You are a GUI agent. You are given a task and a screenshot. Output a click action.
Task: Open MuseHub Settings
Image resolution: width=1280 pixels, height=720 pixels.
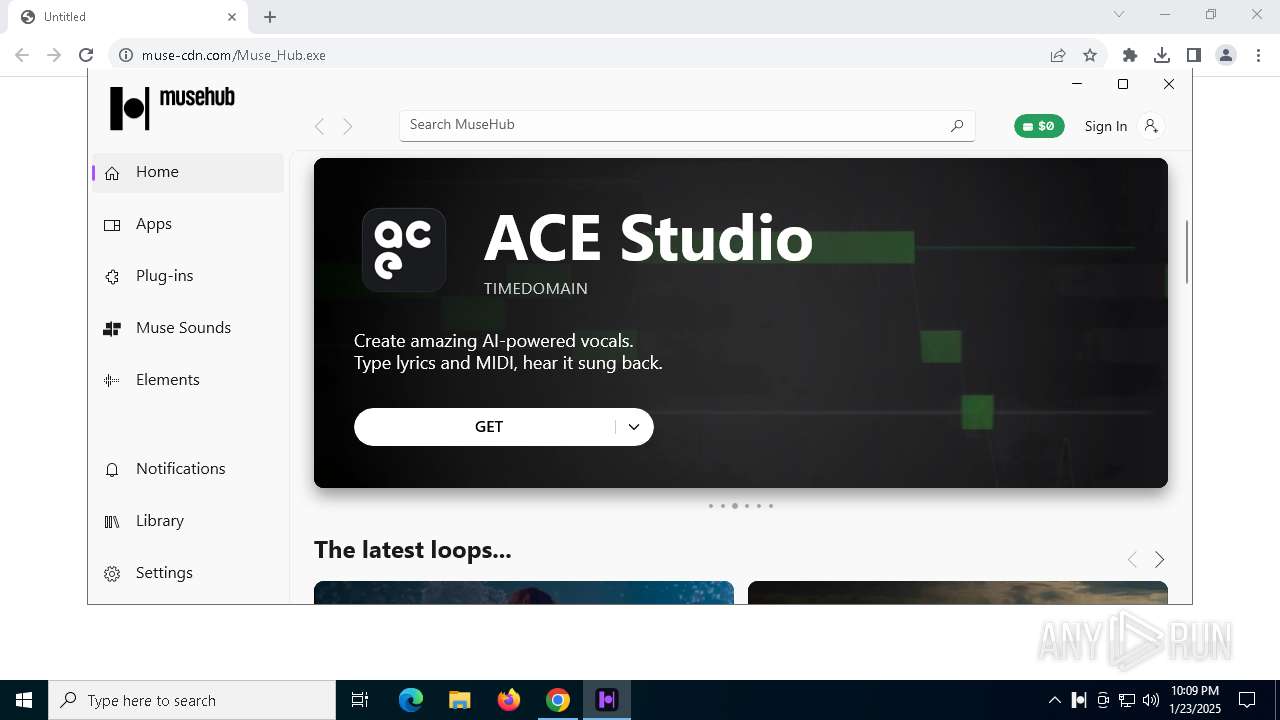tap(188, 573)
